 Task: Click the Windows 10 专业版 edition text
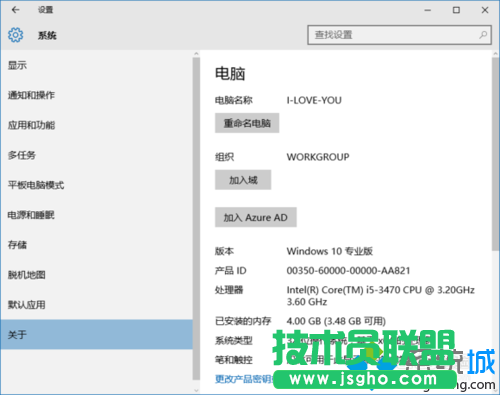(x=330, y=251)
